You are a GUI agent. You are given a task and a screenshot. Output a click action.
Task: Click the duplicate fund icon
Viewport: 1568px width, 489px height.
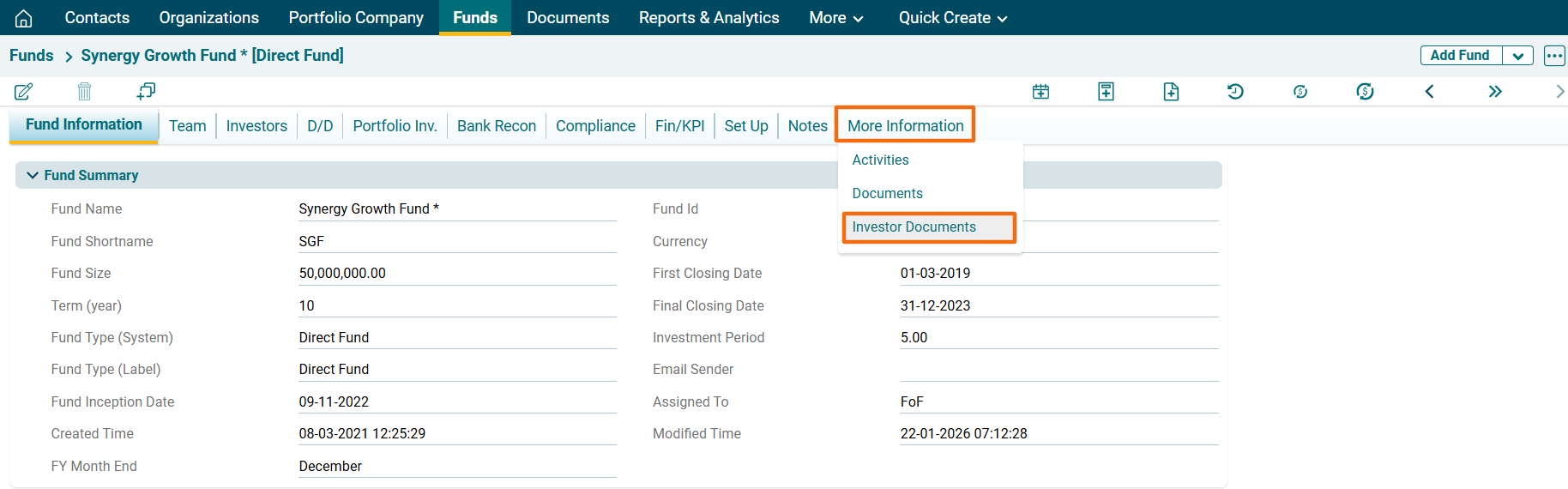[146, 91]
